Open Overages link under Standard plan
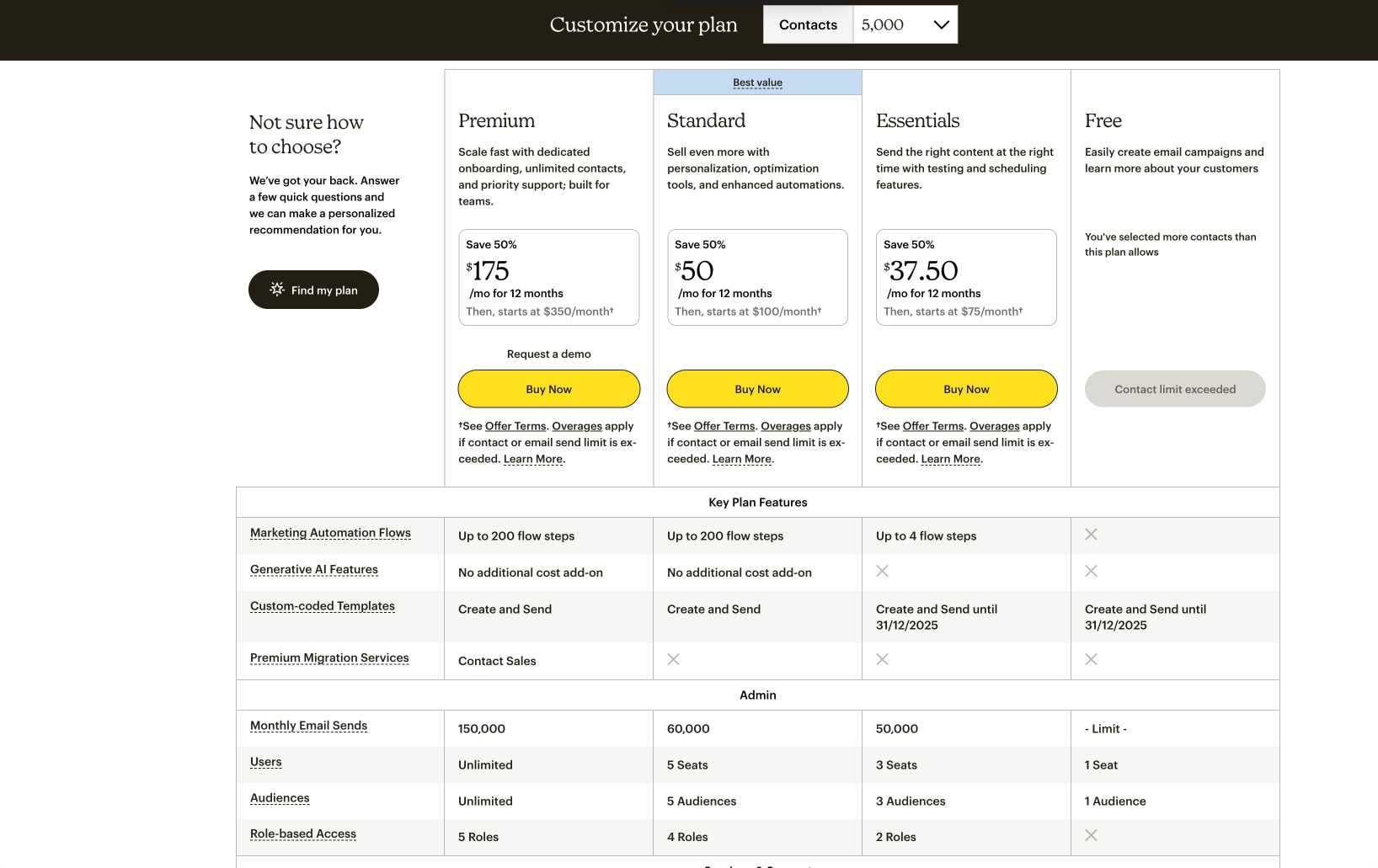 point(786,426)
